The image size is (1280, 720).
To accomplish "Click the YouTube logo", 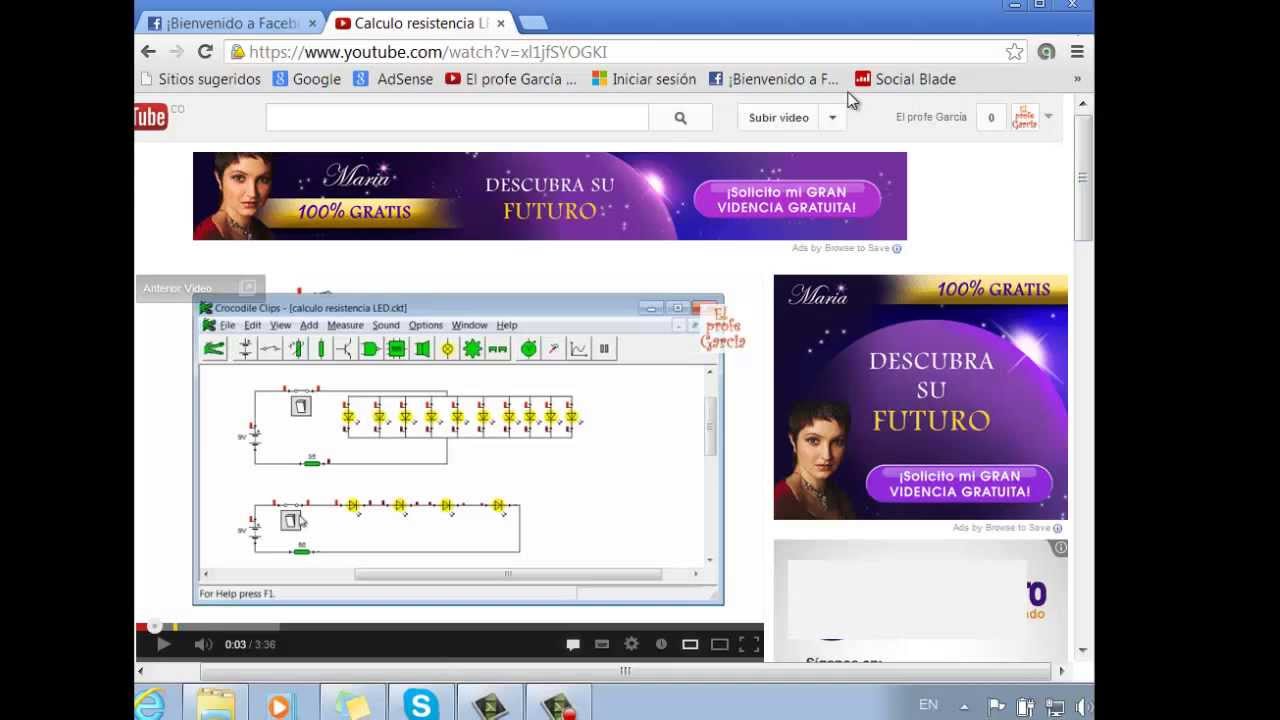I will click(x=151, y=117).
